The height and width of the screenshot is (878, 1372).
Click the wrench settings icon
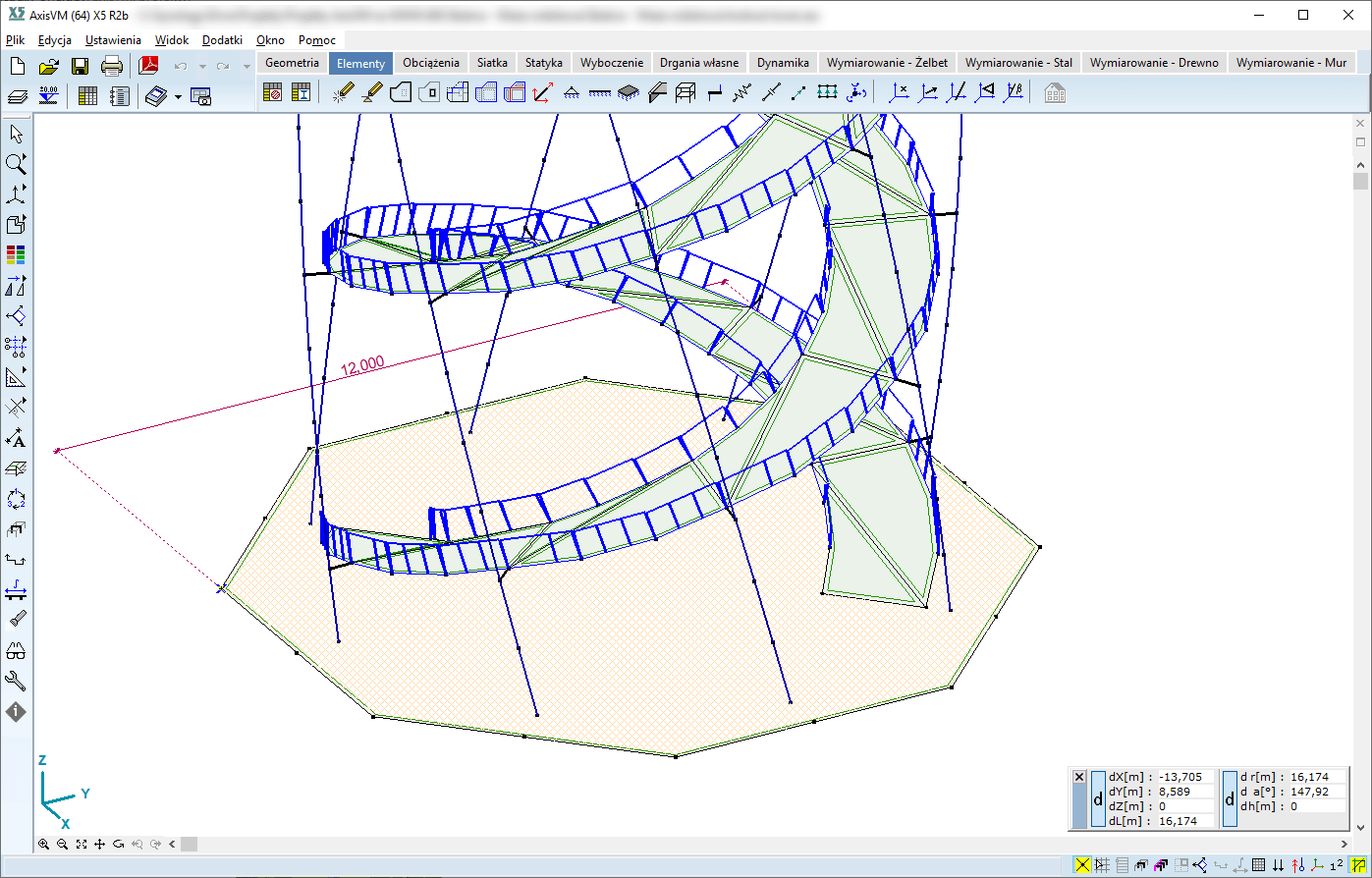click(x=16, y=681)
